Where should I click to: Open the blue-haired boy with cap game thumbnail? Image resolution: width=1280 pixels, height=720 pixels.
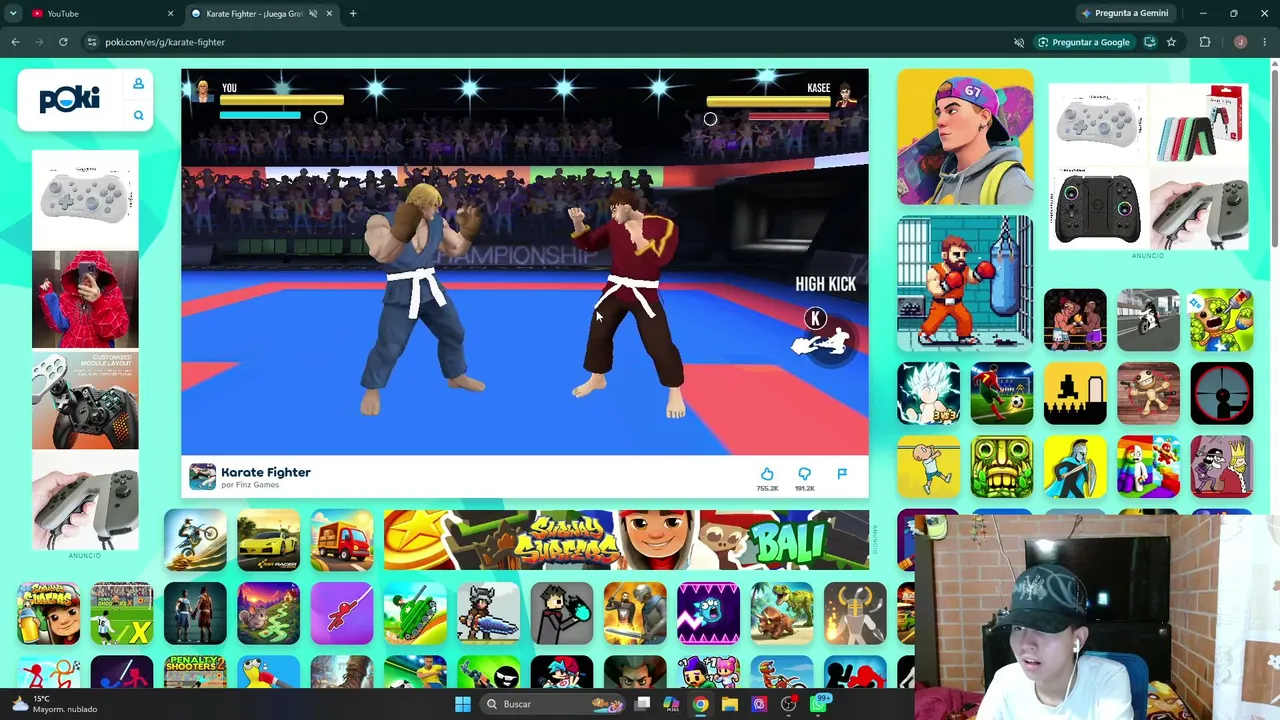[x=965, y=137]
